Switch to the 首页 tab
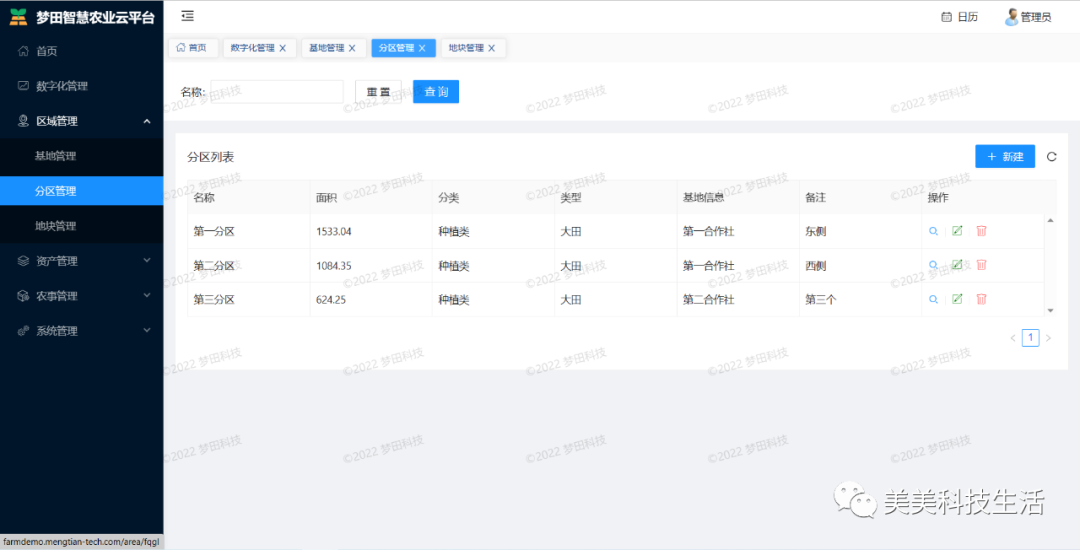 (192, 47)
